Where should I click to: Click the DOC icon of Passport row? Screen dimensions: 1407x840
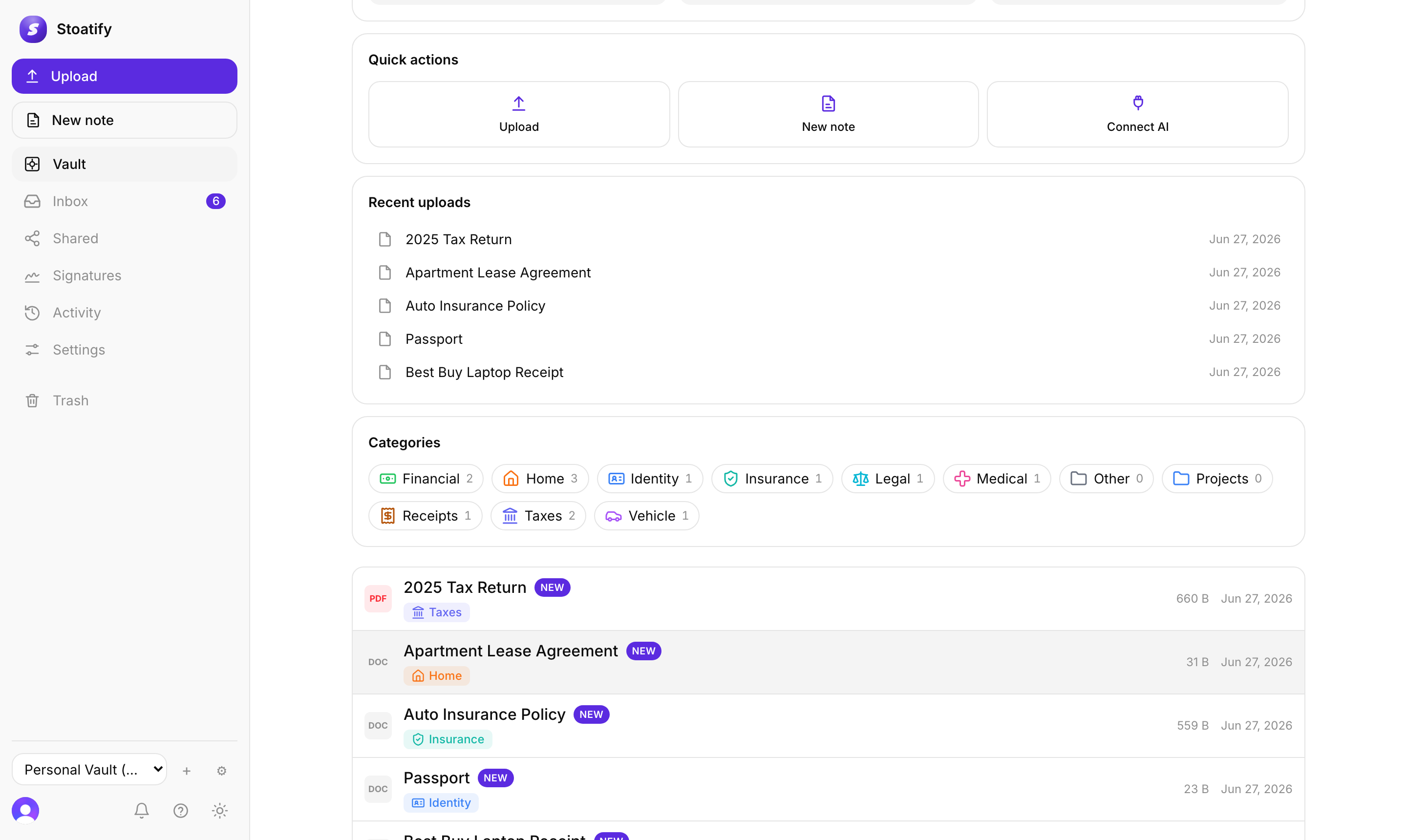click(378, 789)
